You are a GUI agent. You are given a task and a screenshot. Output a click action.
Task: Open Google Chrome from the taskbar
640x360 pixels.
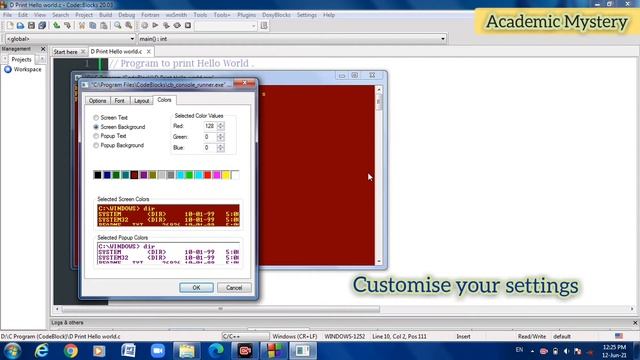click(71, 351)
